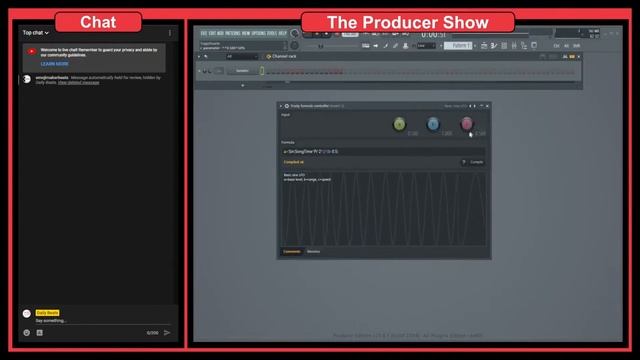Click the LEARN MORE link in chat
Image resolution: width=640 pixels, height=360 pixels.
pyautogui.click(x=54, y=64)
